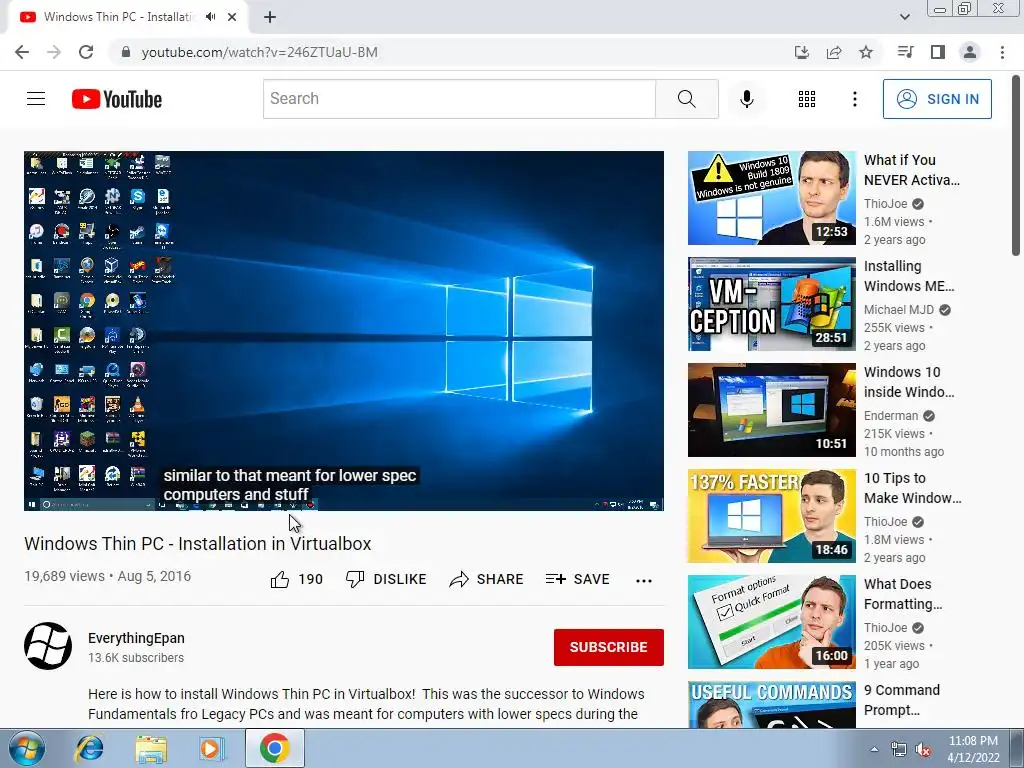Click Enderman channel name
The image size is (1024, 768).
(891, 415)
